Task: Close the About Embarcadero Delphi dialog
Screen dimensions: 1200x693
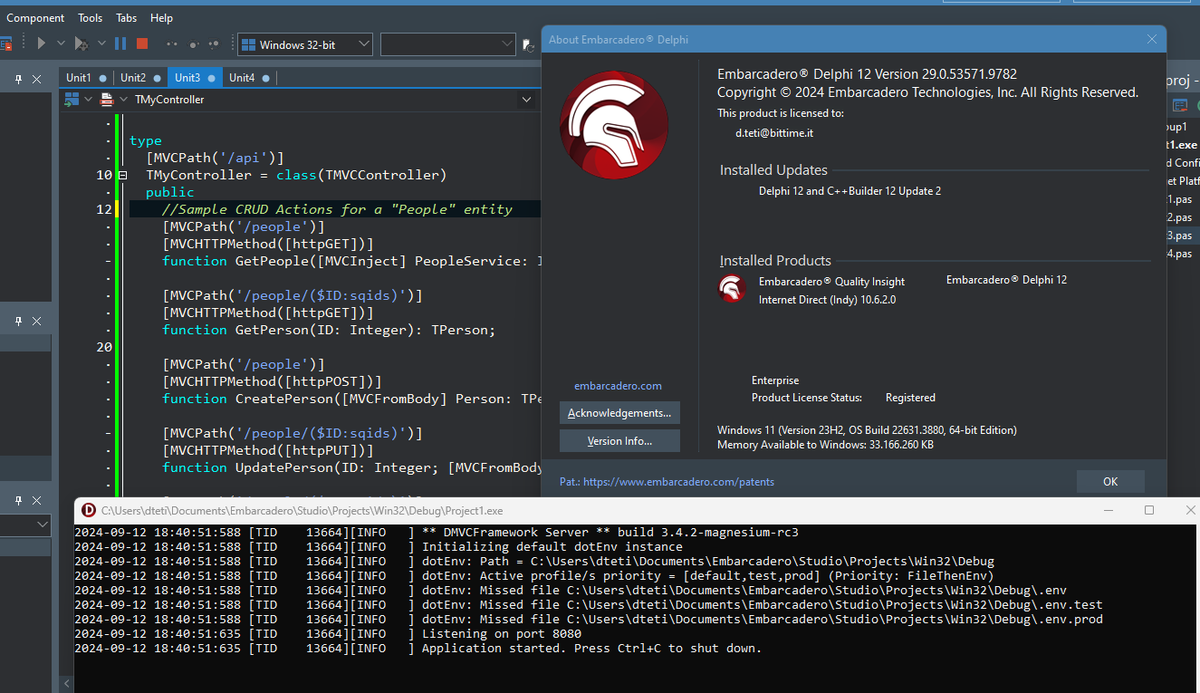Action: click(x=1152, y=39)
